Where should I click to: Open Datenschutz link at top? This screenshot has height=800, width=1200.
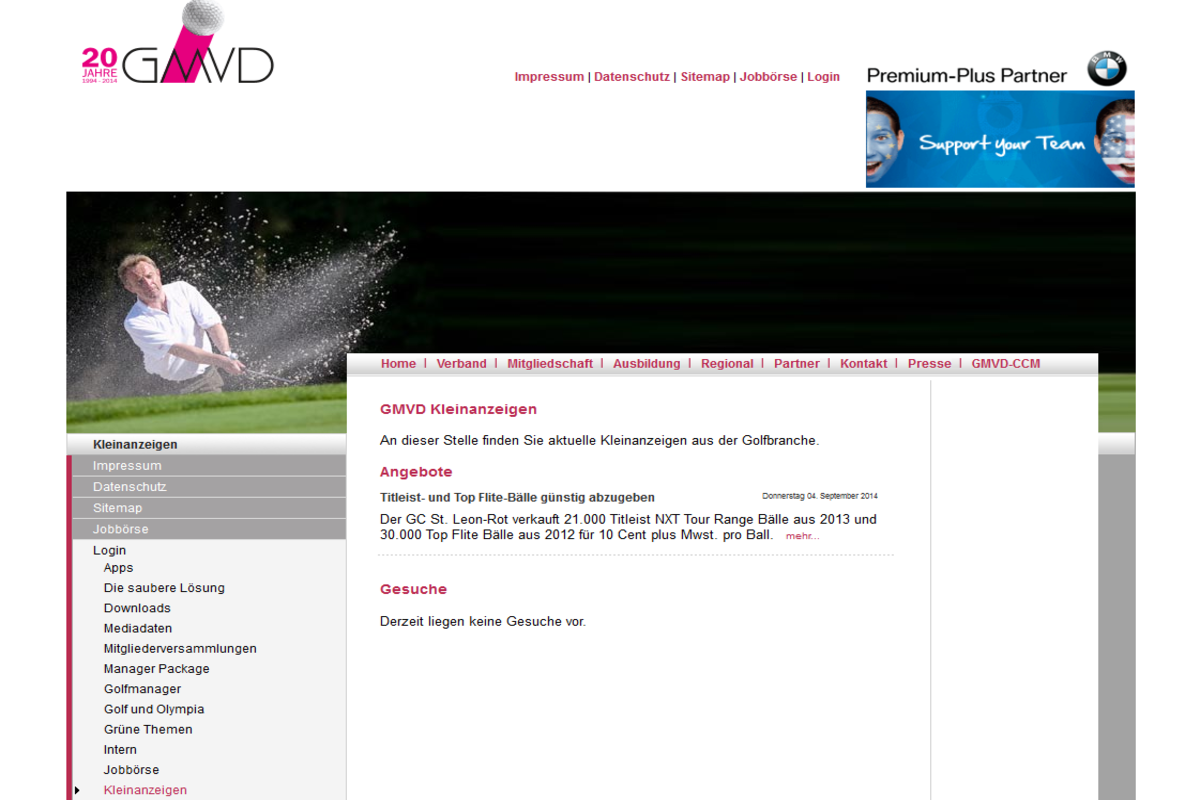632,77
